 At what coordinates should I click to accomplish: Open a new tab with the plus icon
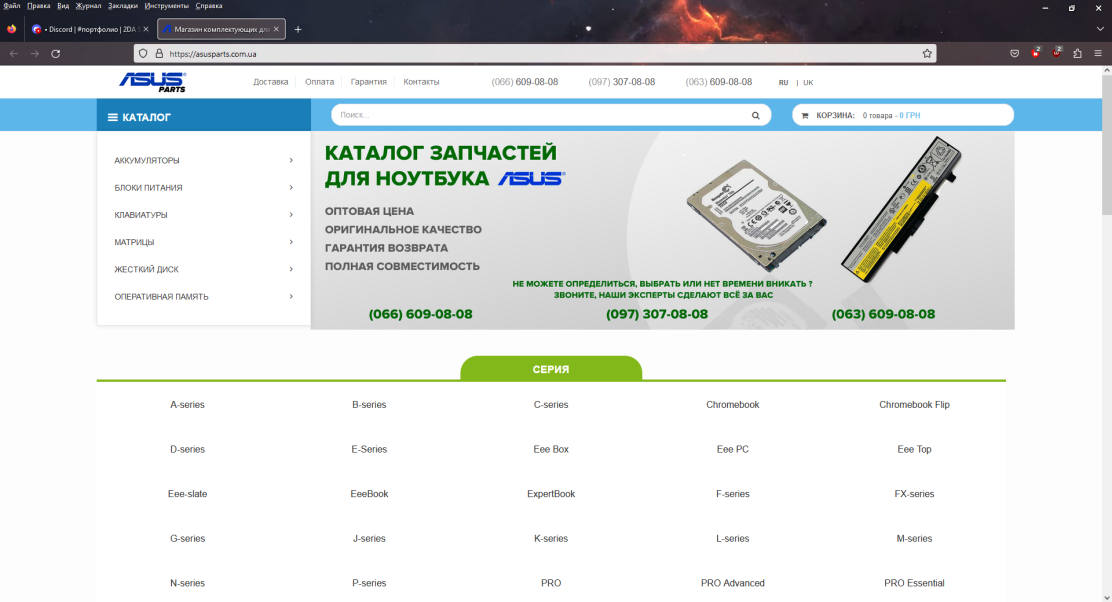298,29
